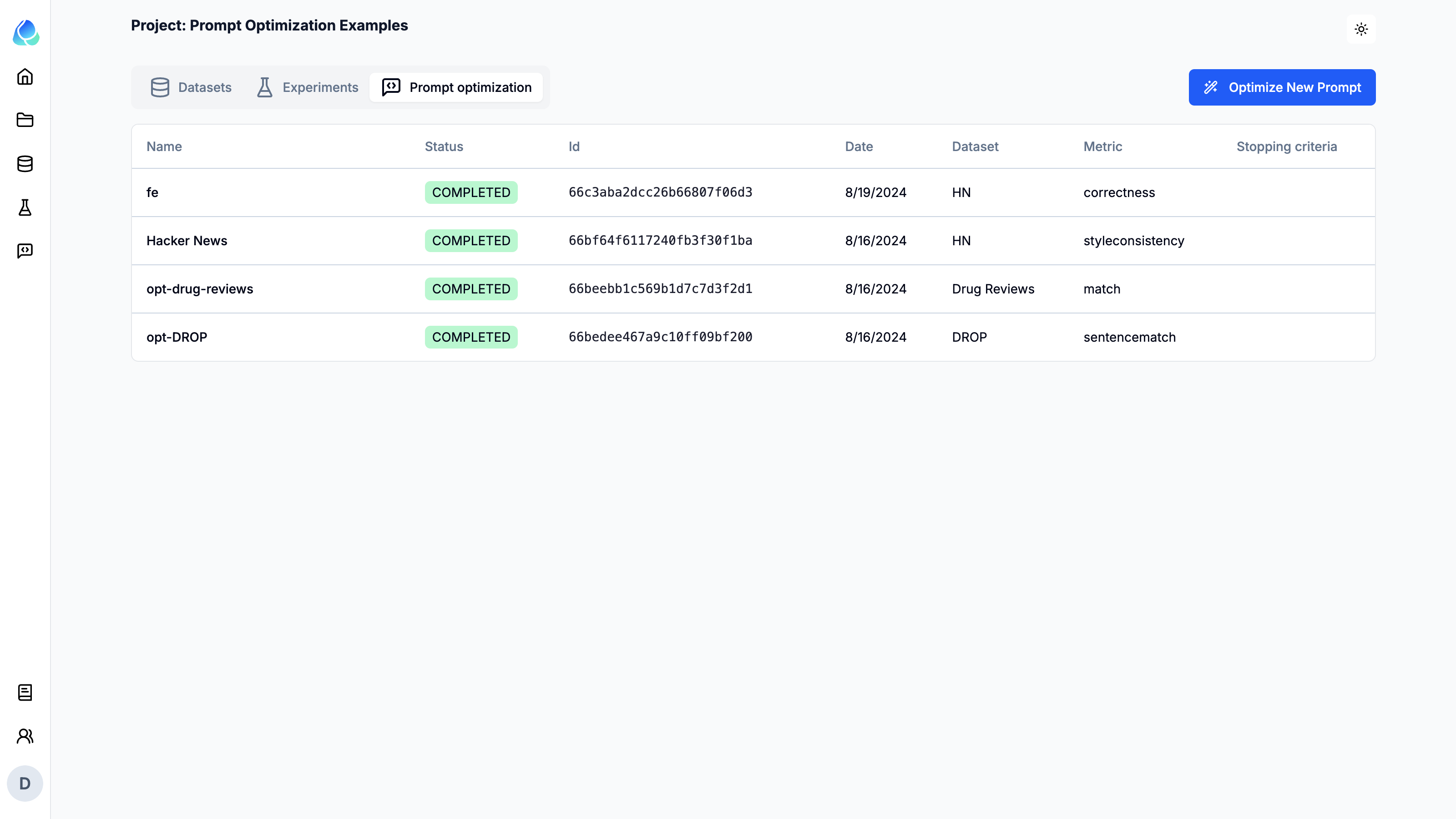The image size is (1456, 819).
Task: Switch to the Datasets tab
Action: pyautogui.click(x=191, y=87)
